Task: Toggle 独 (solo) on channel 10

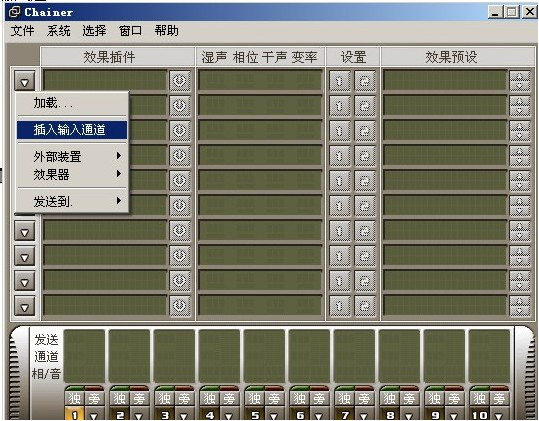Action: (480, 399)
